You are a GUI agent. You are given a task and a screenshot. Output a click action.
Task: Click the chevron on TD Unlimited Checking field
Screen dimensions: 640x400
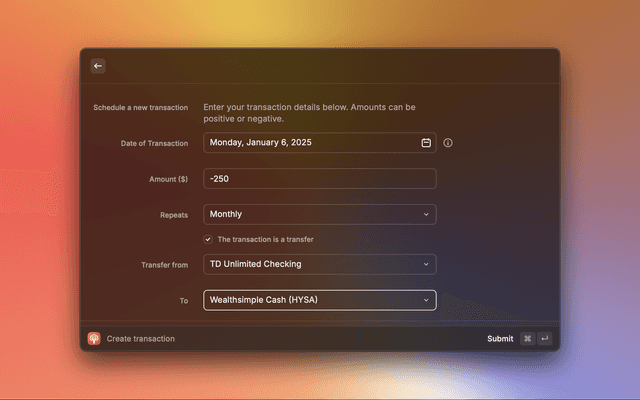coord(426,264)
